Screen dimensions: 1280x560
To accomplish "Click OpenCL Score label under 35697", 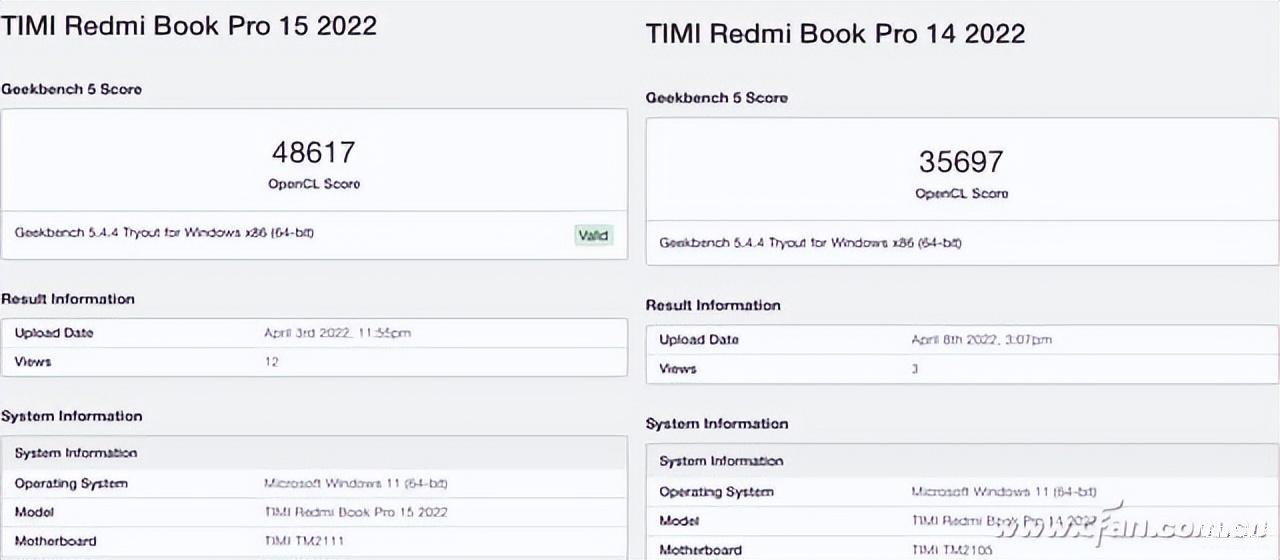I will click(962, 193).
